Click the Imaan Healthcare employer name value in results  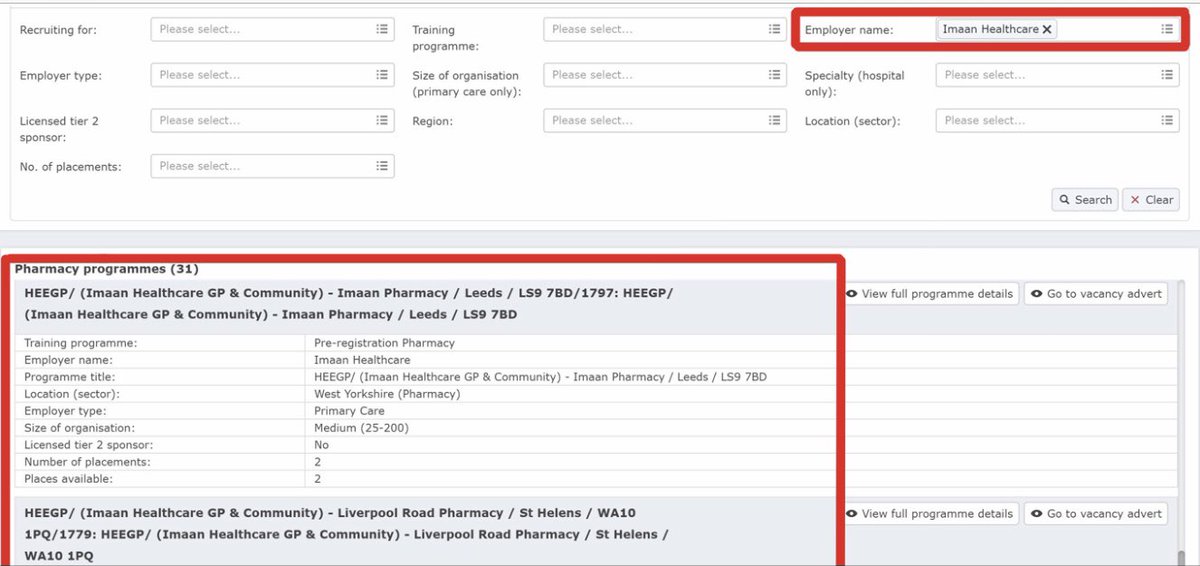pos(362,360)
